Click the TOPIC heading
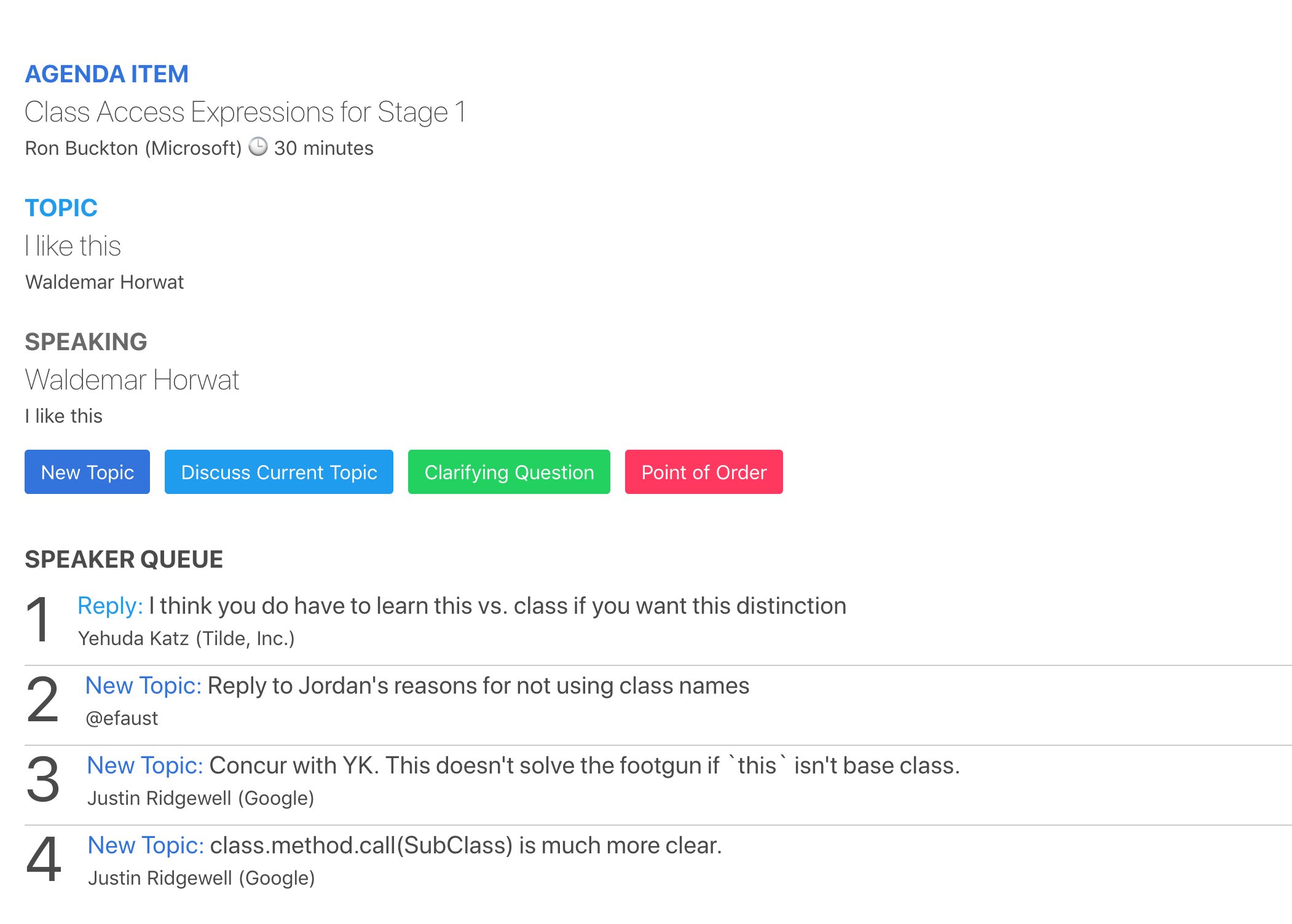 point(61,208)
